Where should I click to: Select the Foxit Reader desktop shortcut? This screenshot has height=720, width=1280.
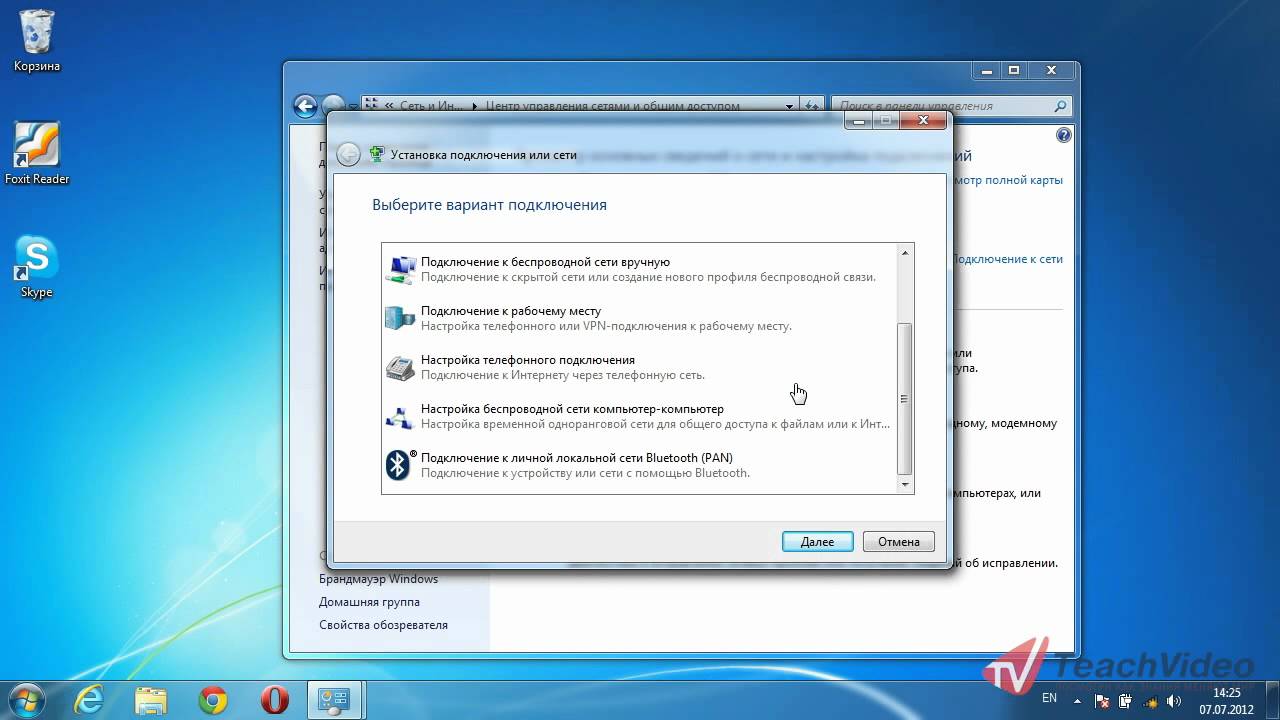coord(37,153)
